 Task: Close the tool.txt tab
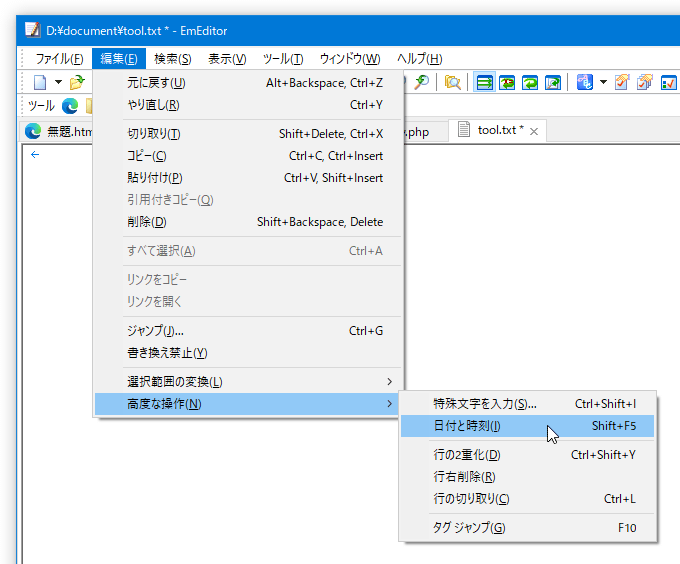coord(534,131)
